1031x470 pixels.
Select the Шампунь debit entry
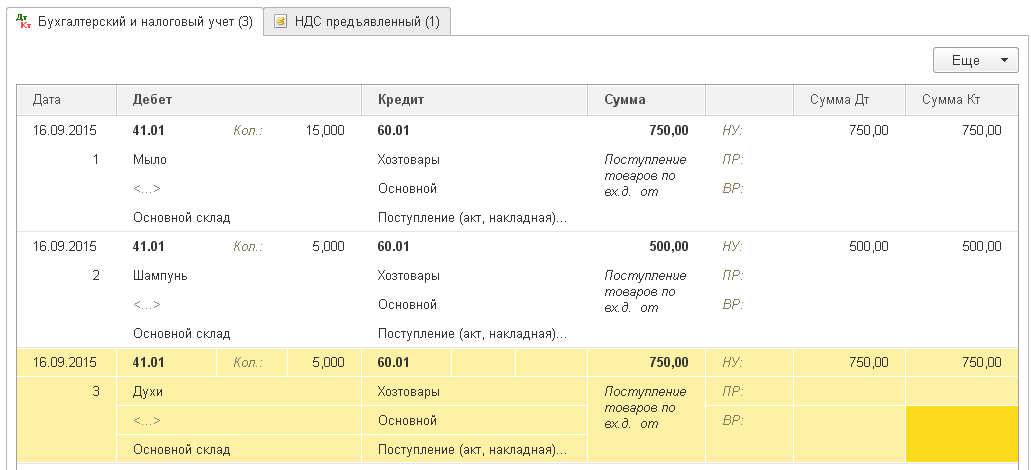[160, 275]
